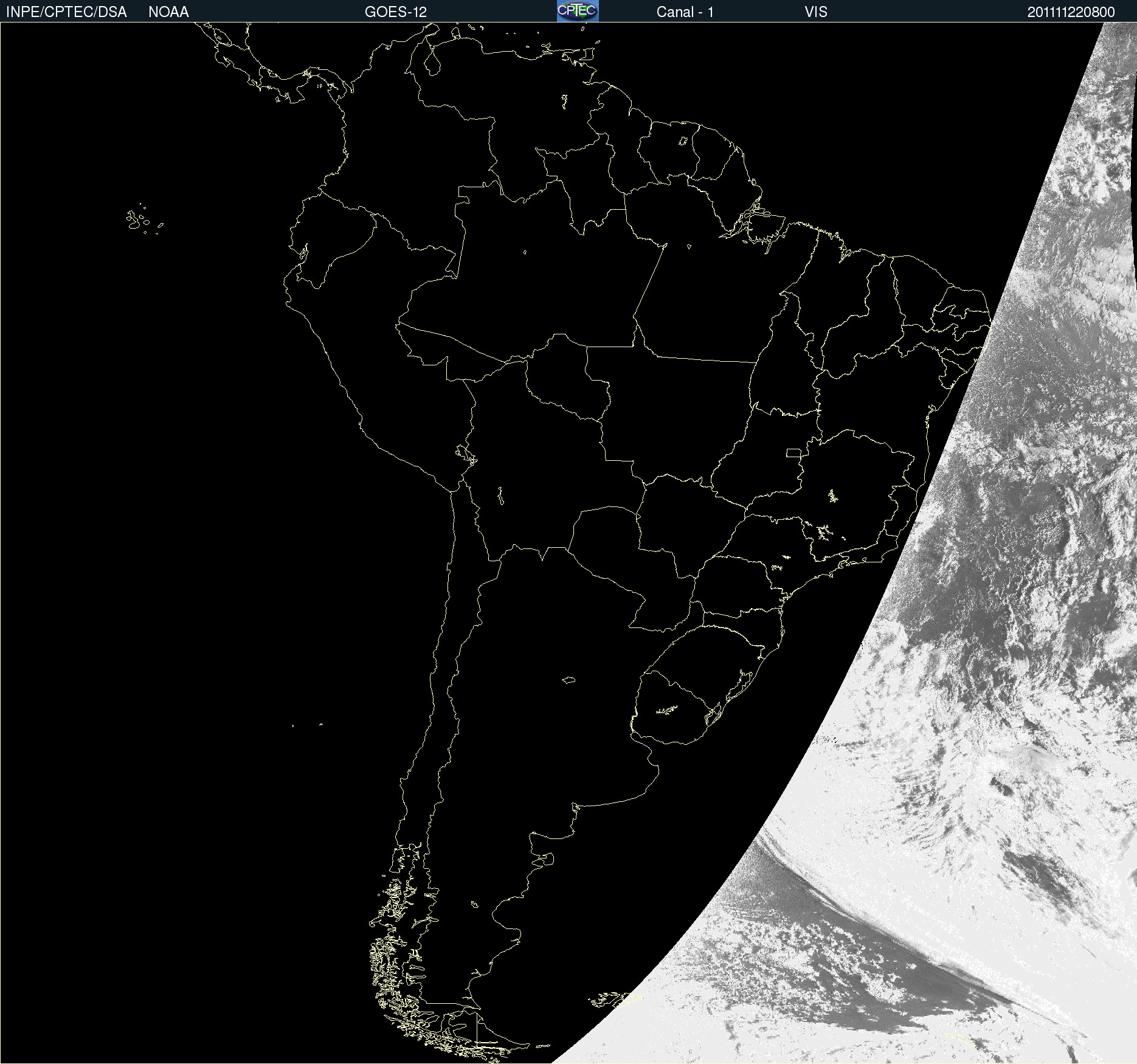Click the NOAA label in the header
The width and height of the screenshot is (1137, 1064).
coord(168,12)
